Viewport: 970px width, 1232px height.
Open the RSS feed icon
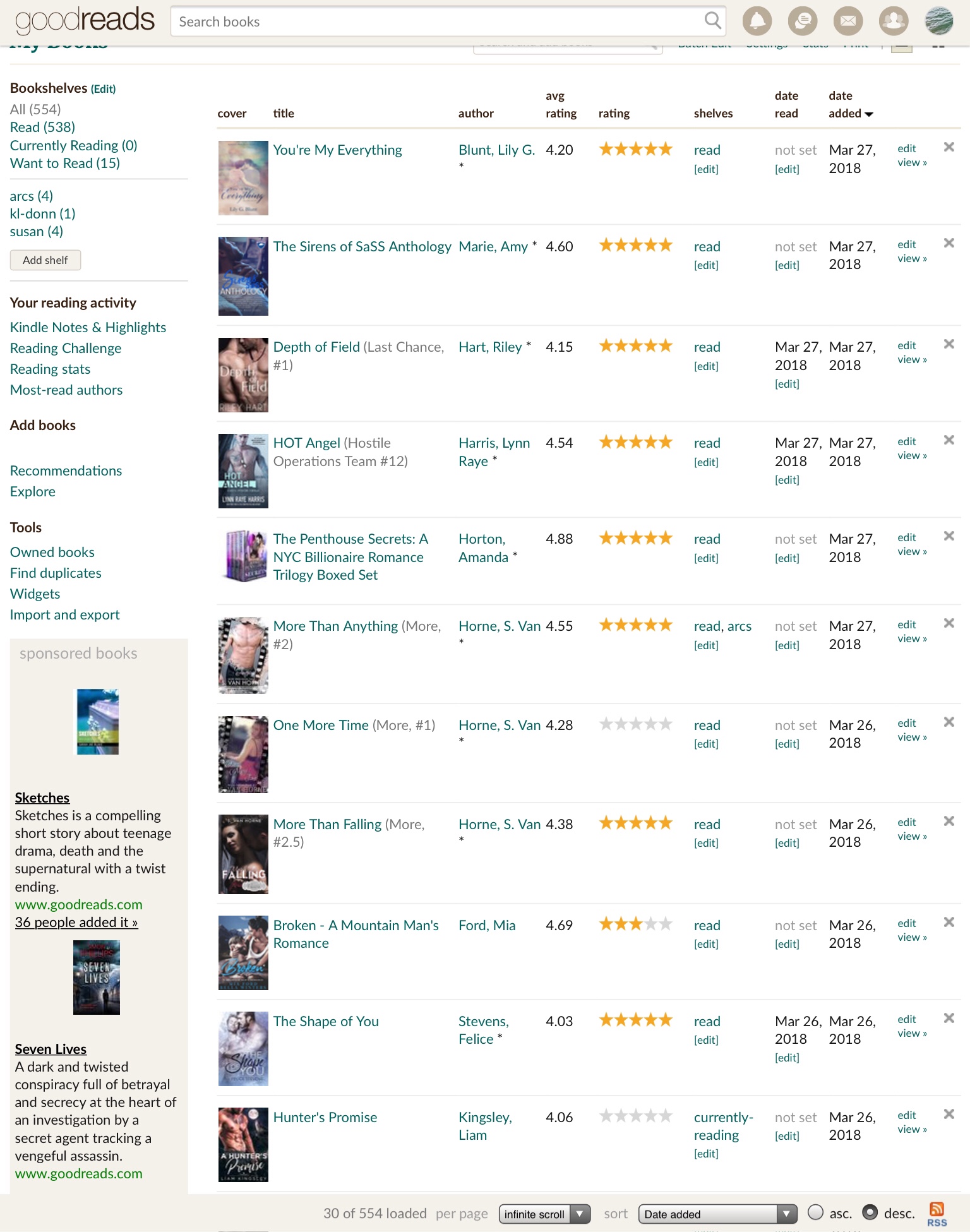tap(937, 1213)
